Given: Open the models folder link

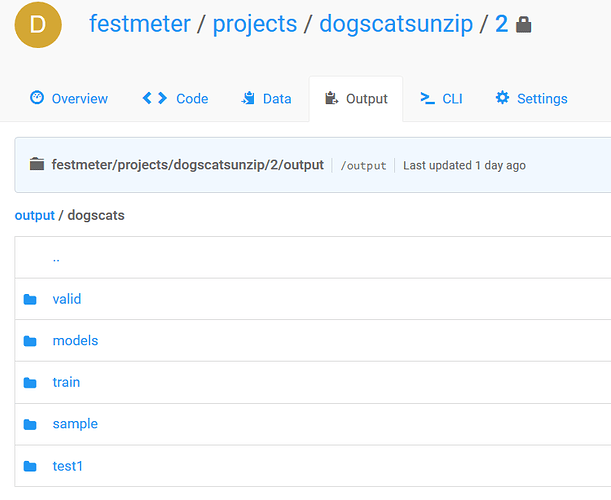Looking at the screenshot, I should [x=75, y=341].
